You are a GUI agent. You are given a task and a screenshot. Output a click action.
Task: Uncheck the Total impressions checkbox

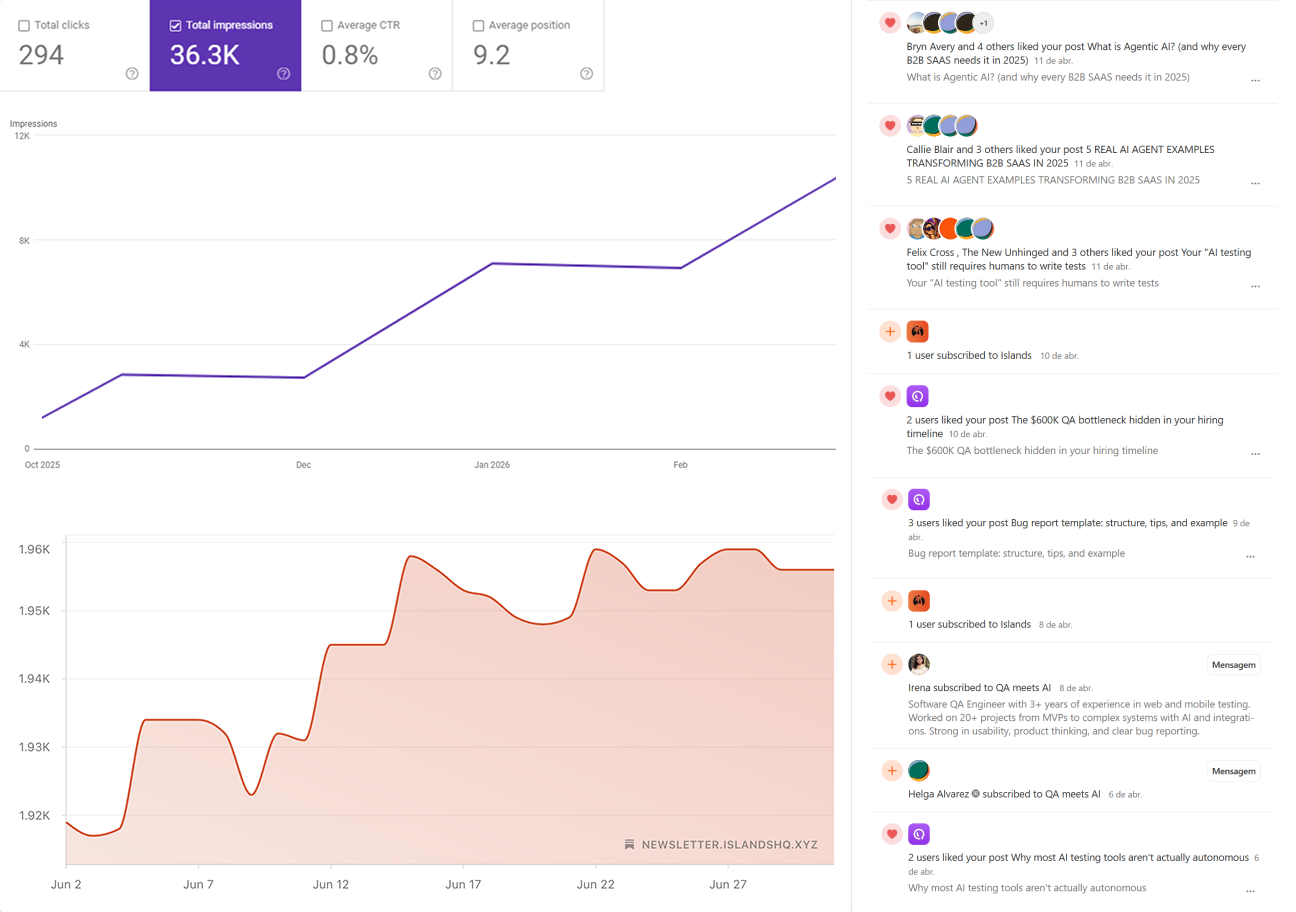176,26
